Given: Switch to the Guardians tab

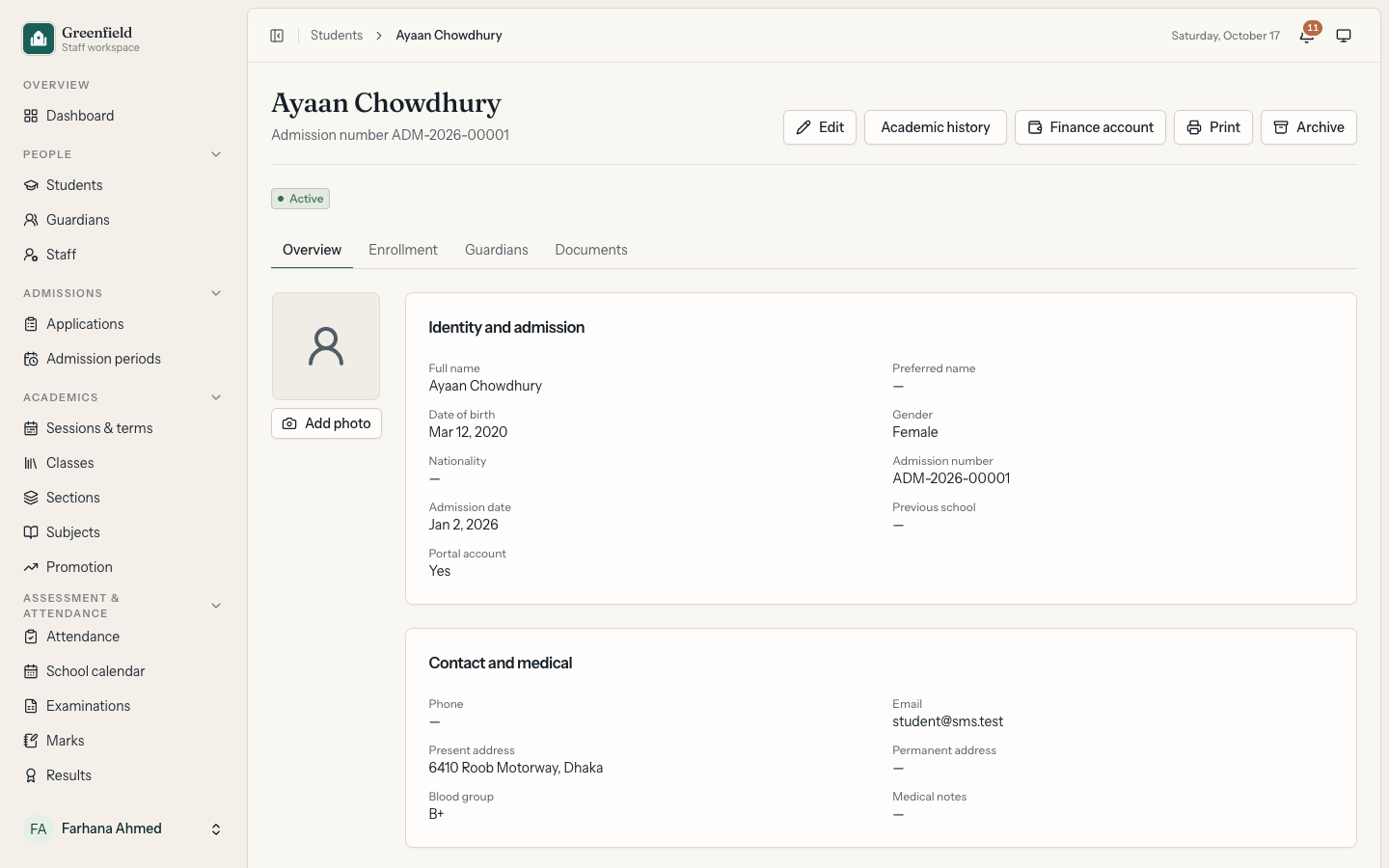Looking at the screenshot, I should point(497,250).
